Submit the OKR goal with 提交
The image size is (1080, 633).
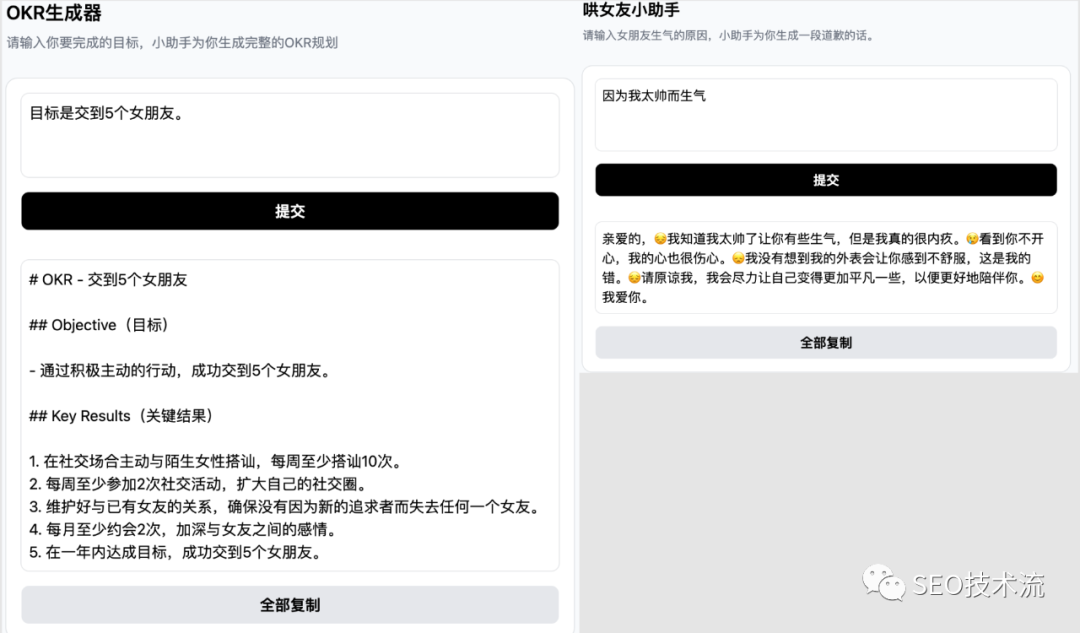click(290, 211)
